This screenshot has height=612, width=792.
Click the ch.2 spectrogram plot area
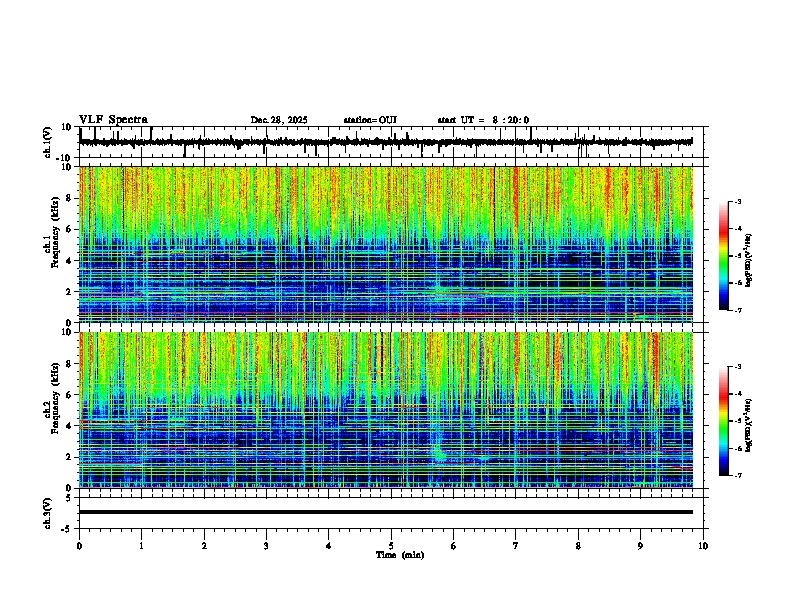[386, 410]
